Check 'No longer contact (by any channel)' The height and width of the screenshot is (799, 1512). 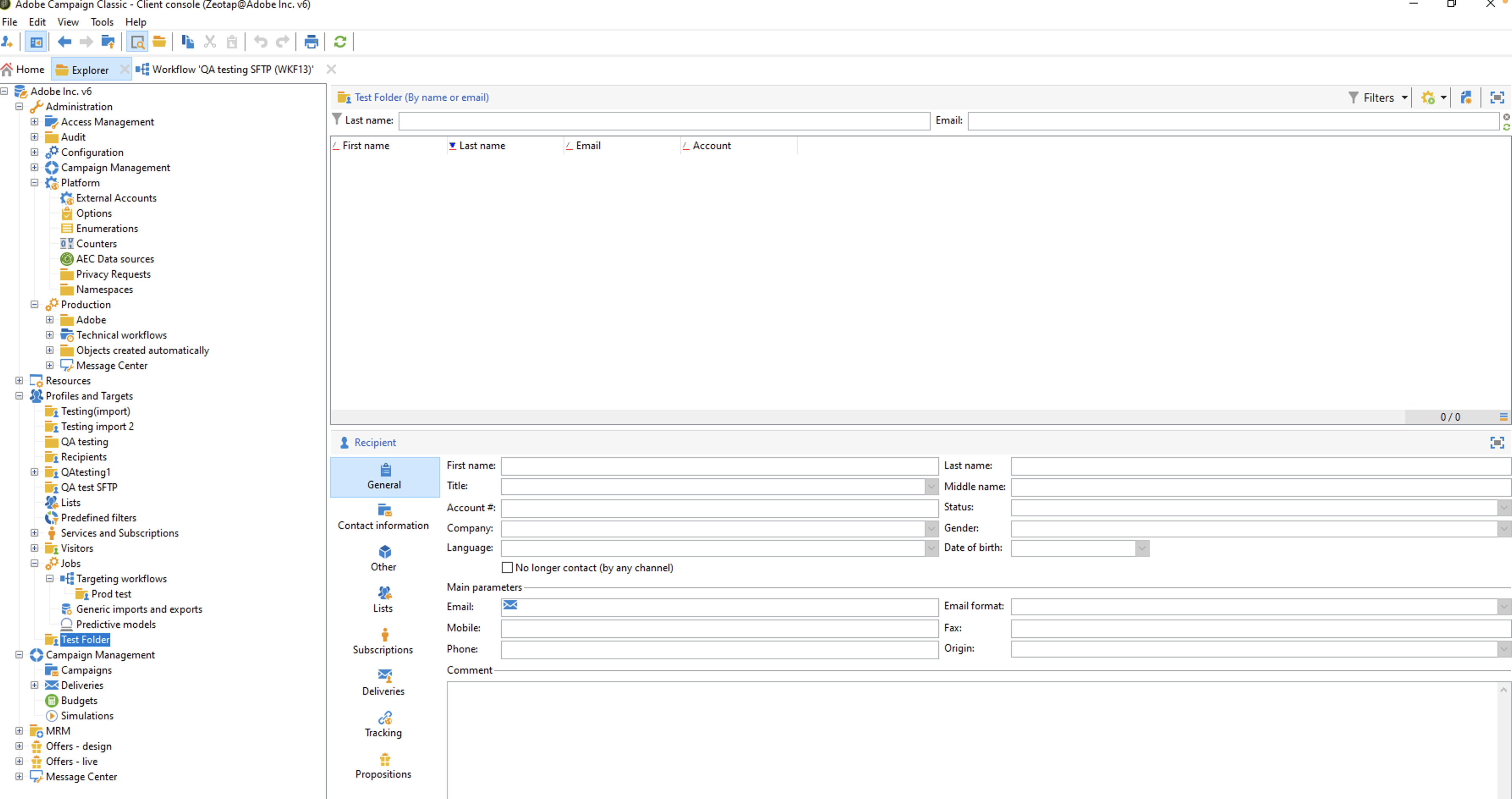pyautogui.click(x=507, y=568)
